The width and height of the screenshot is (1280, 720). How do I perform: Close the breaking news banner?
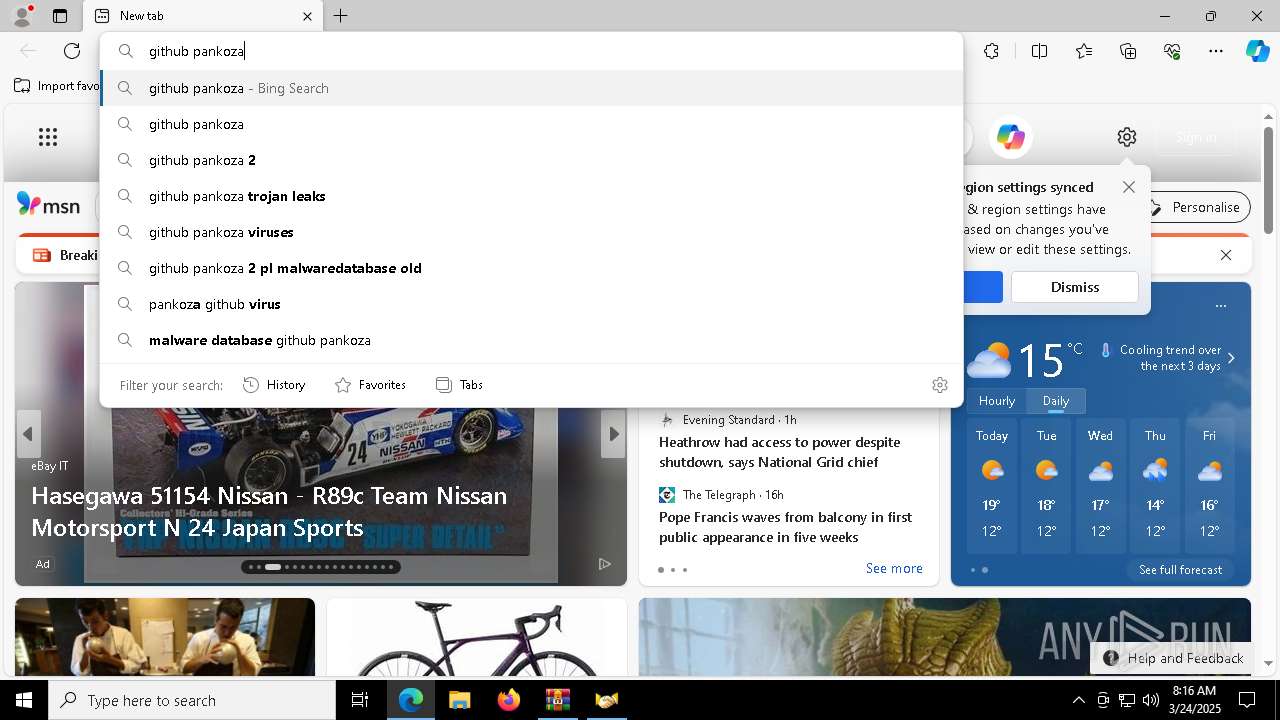pyautogui.click(x=1226, y=255)
